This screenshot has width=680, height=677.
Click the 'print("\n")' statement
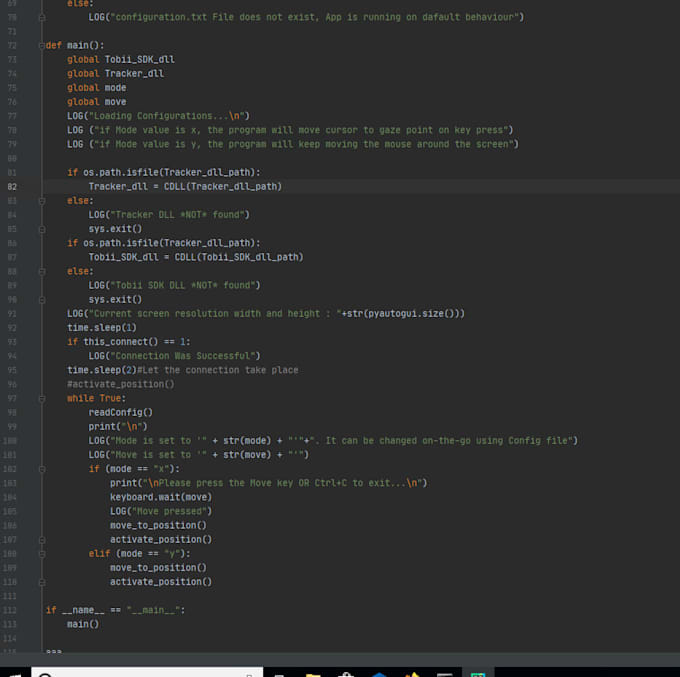pos(118,427)
